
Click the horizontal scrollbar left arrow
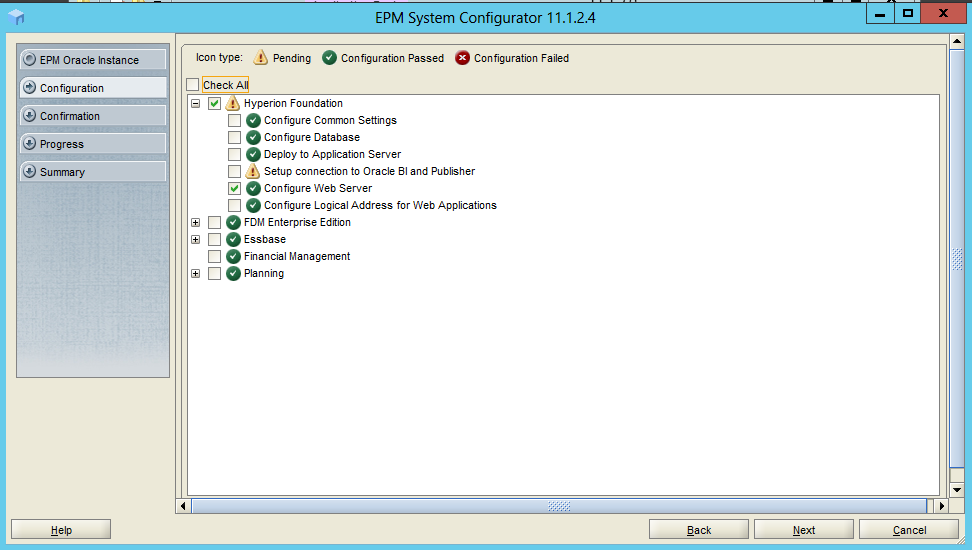coord(183,506)
